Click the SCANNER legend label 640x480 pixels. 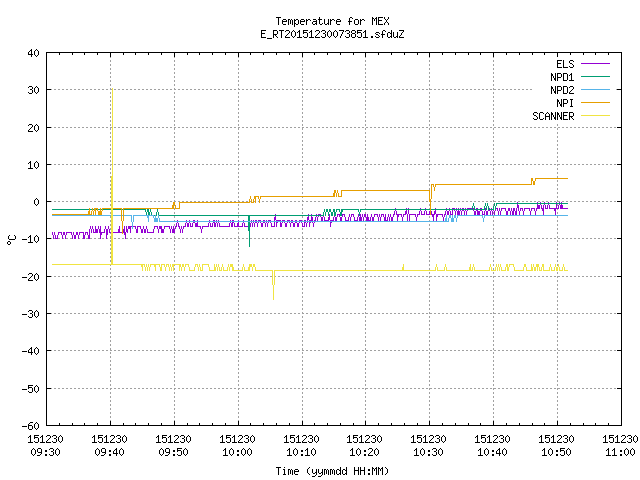point(553,116)
